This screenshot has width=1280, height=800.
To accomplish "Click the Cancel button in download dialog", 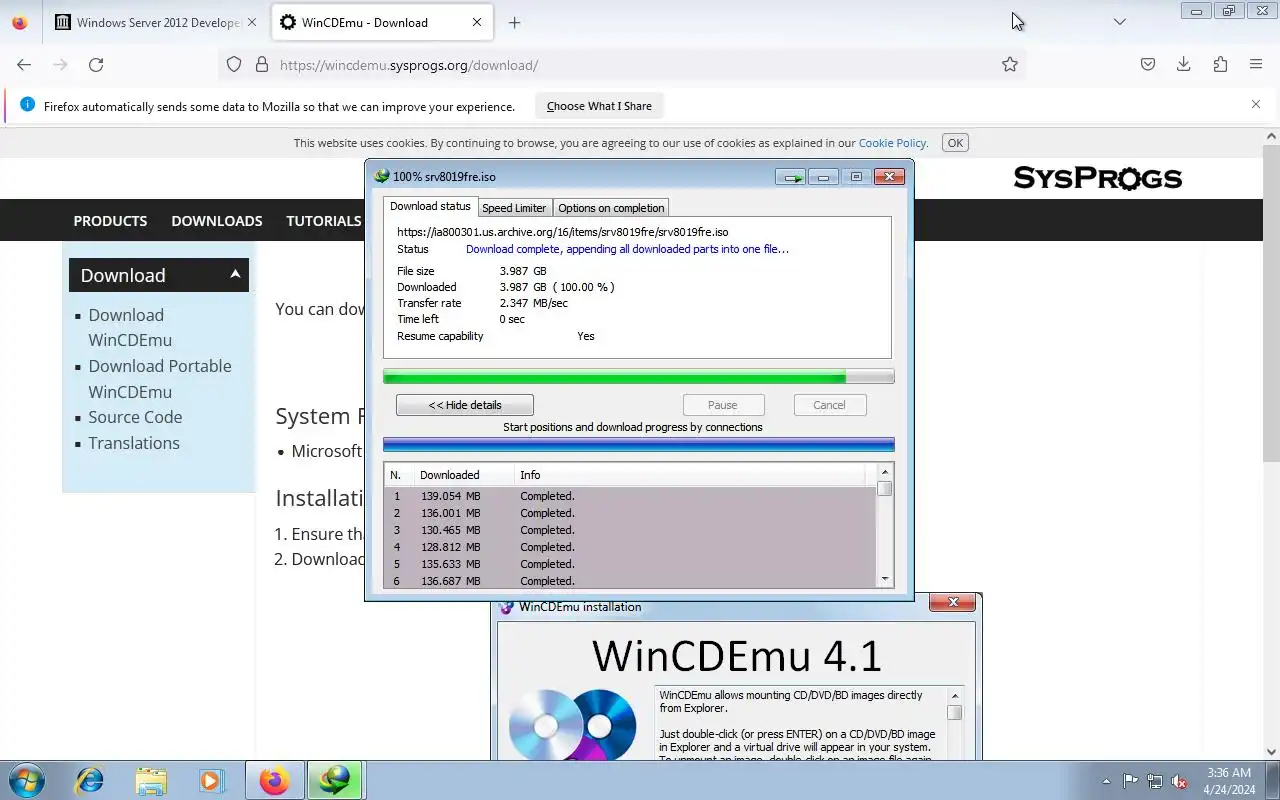I will [x=829, y=405].
